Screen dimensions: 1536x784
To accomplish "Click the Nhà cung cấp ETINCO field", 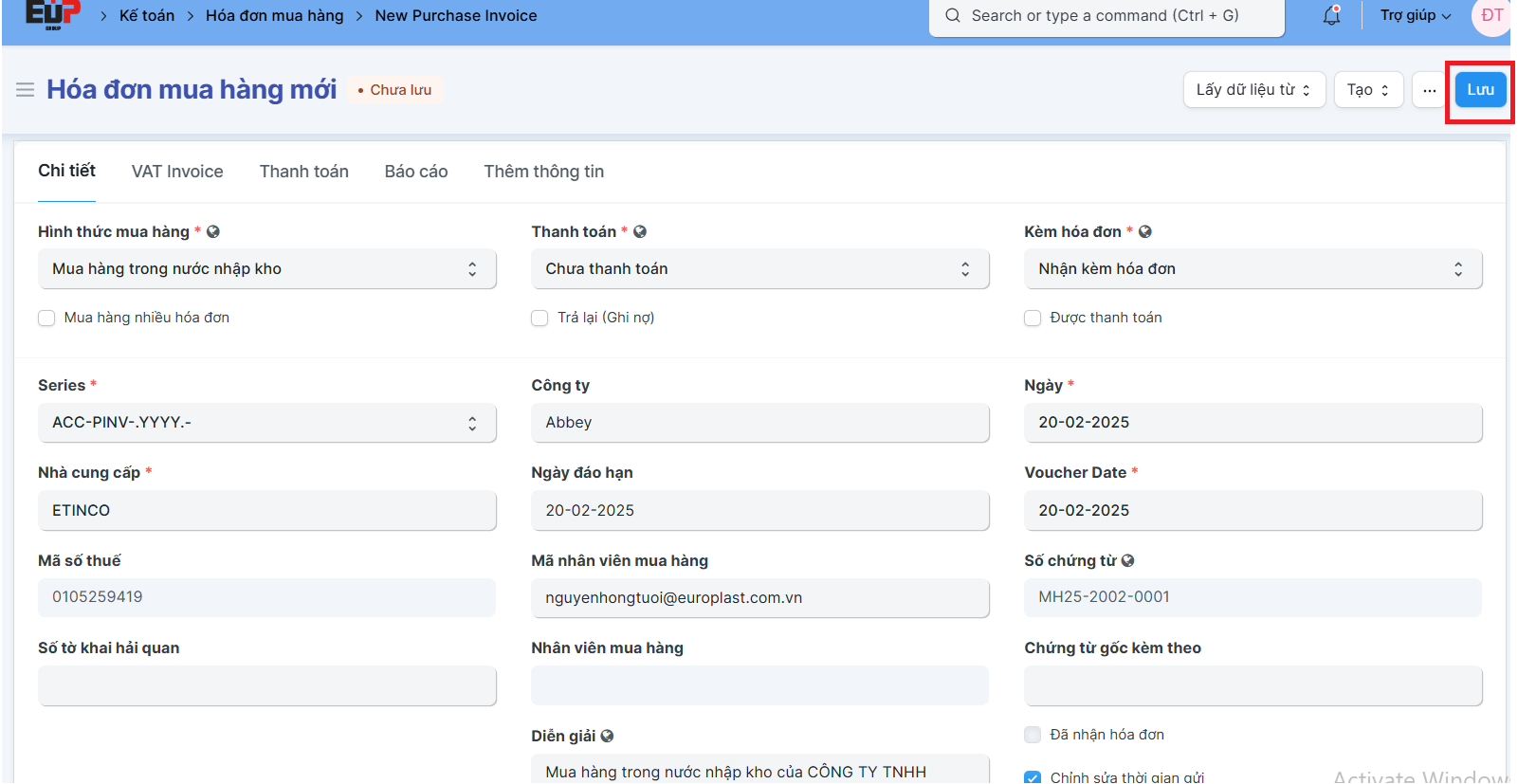I will tap(266, 510).
